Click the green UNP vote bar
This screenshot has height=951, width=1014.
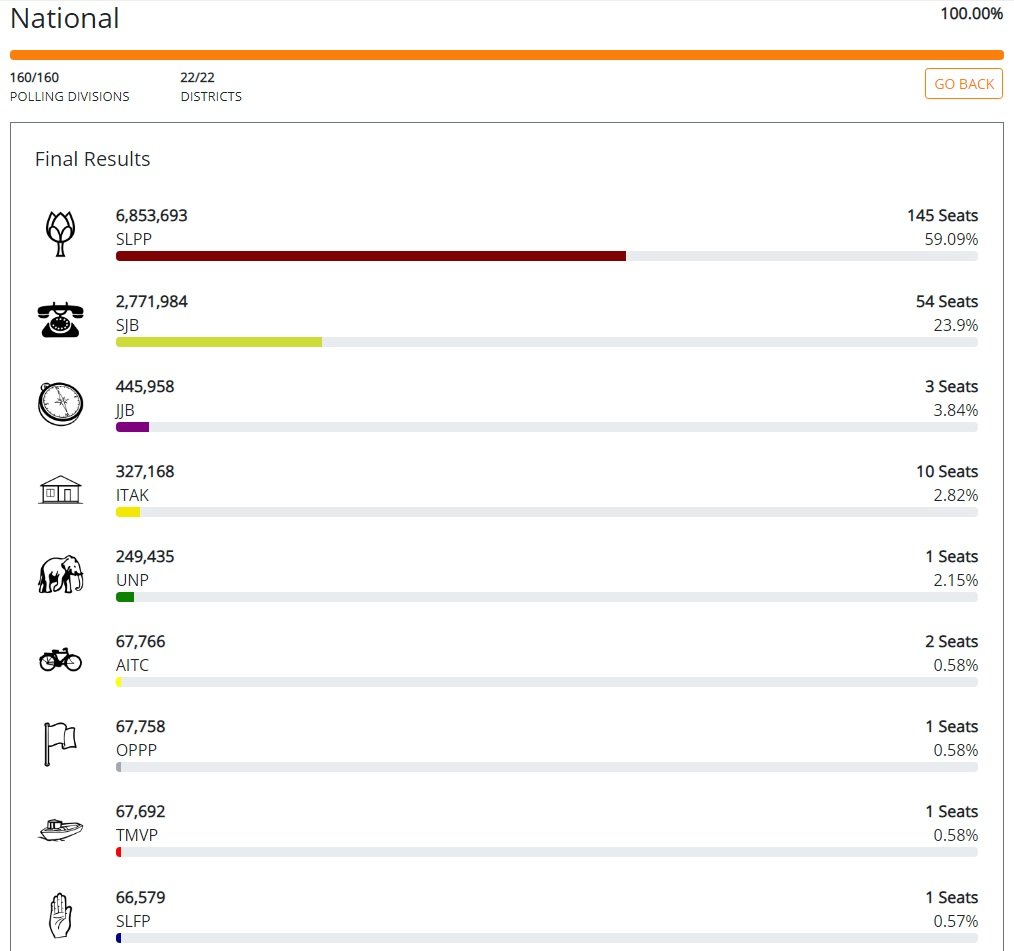click(x=125, y=597)
